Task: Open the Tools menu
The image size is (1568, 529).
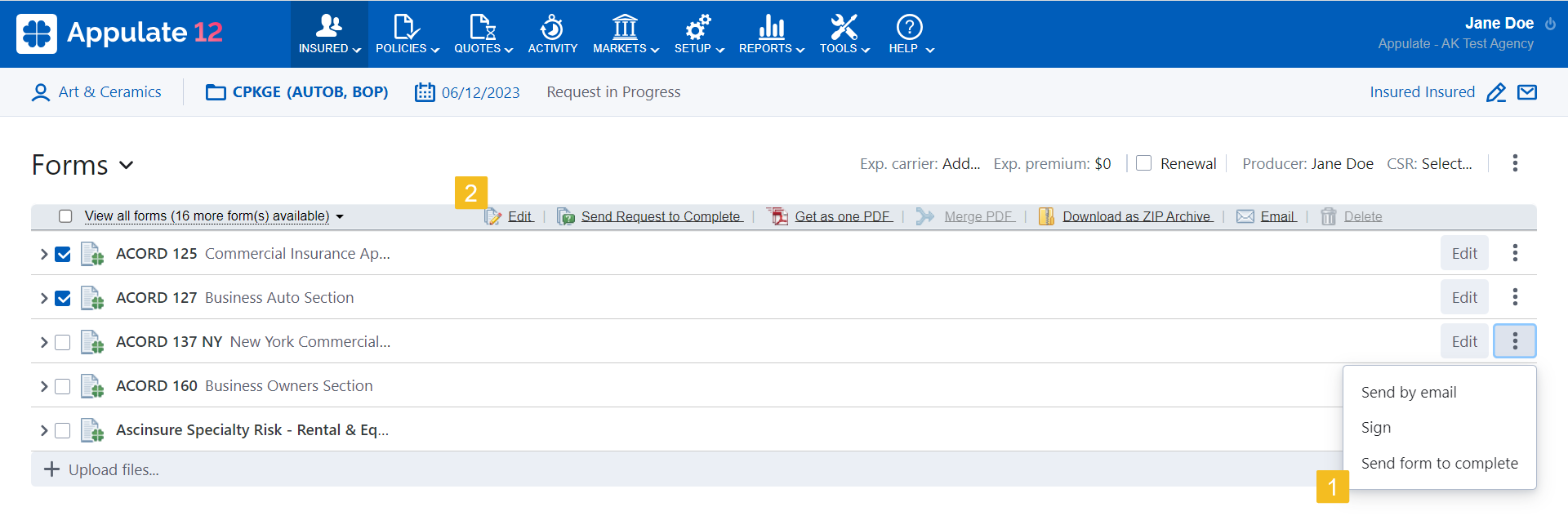Action: click(844, 34)
